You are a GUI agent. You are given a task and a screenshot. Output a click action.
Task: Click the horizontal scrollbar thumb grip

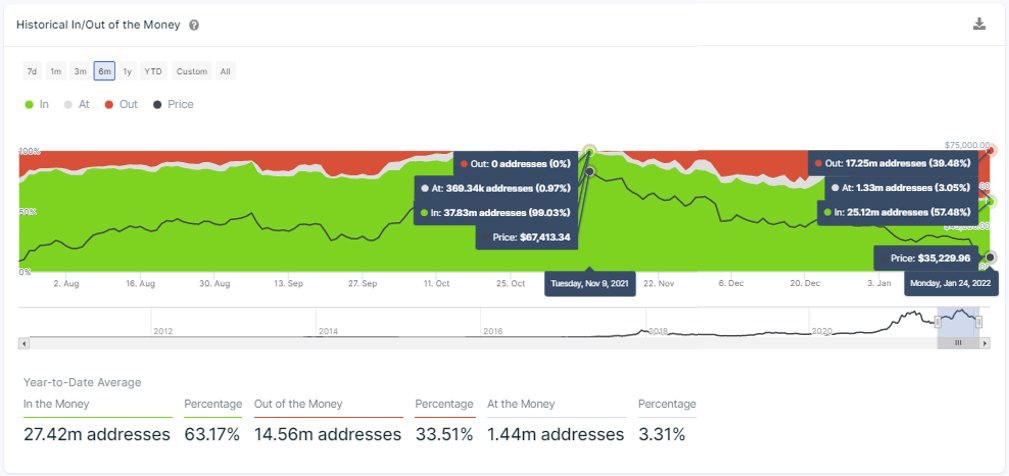coord(958,343)
